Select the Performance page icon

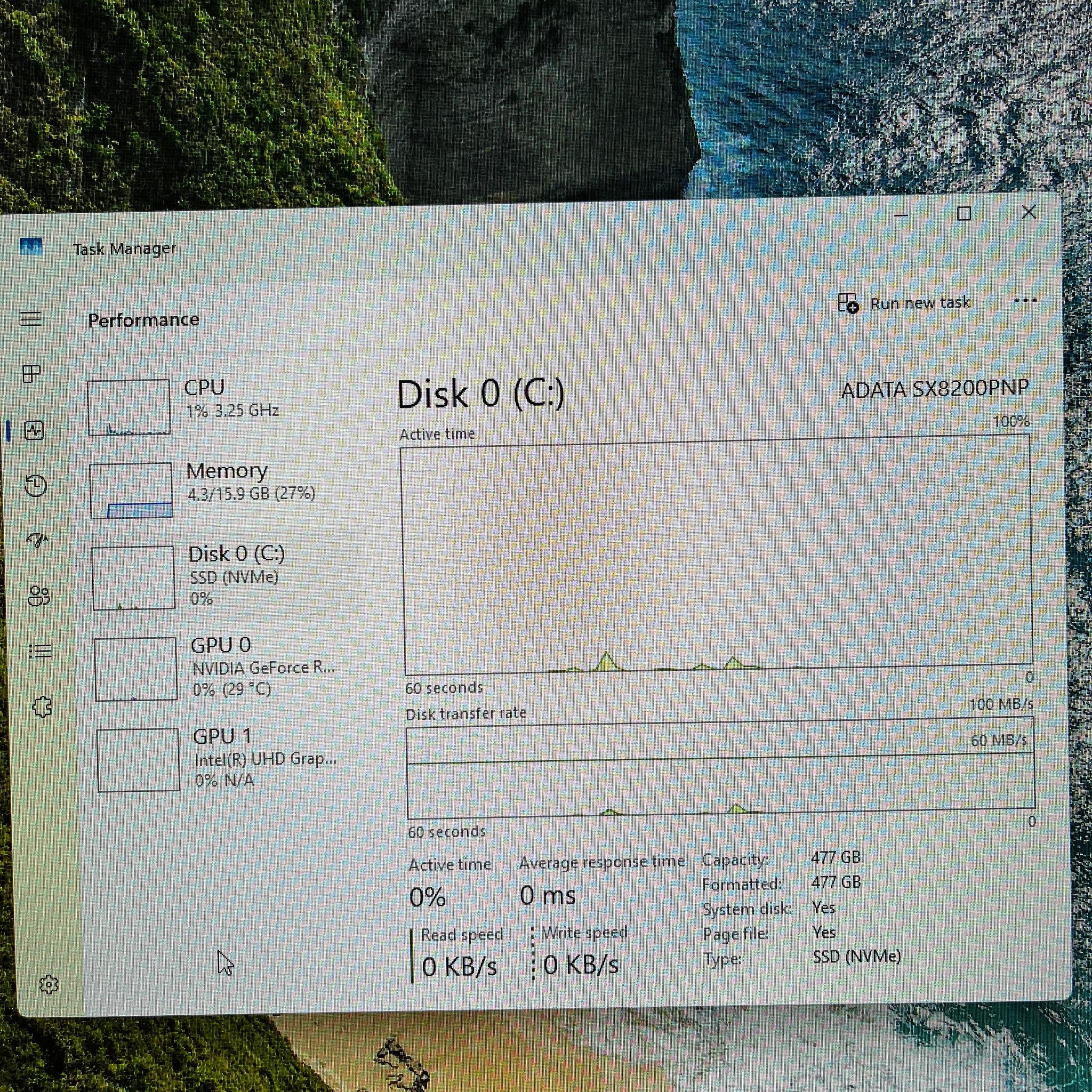pyautogui.click(x=34, y=431)
